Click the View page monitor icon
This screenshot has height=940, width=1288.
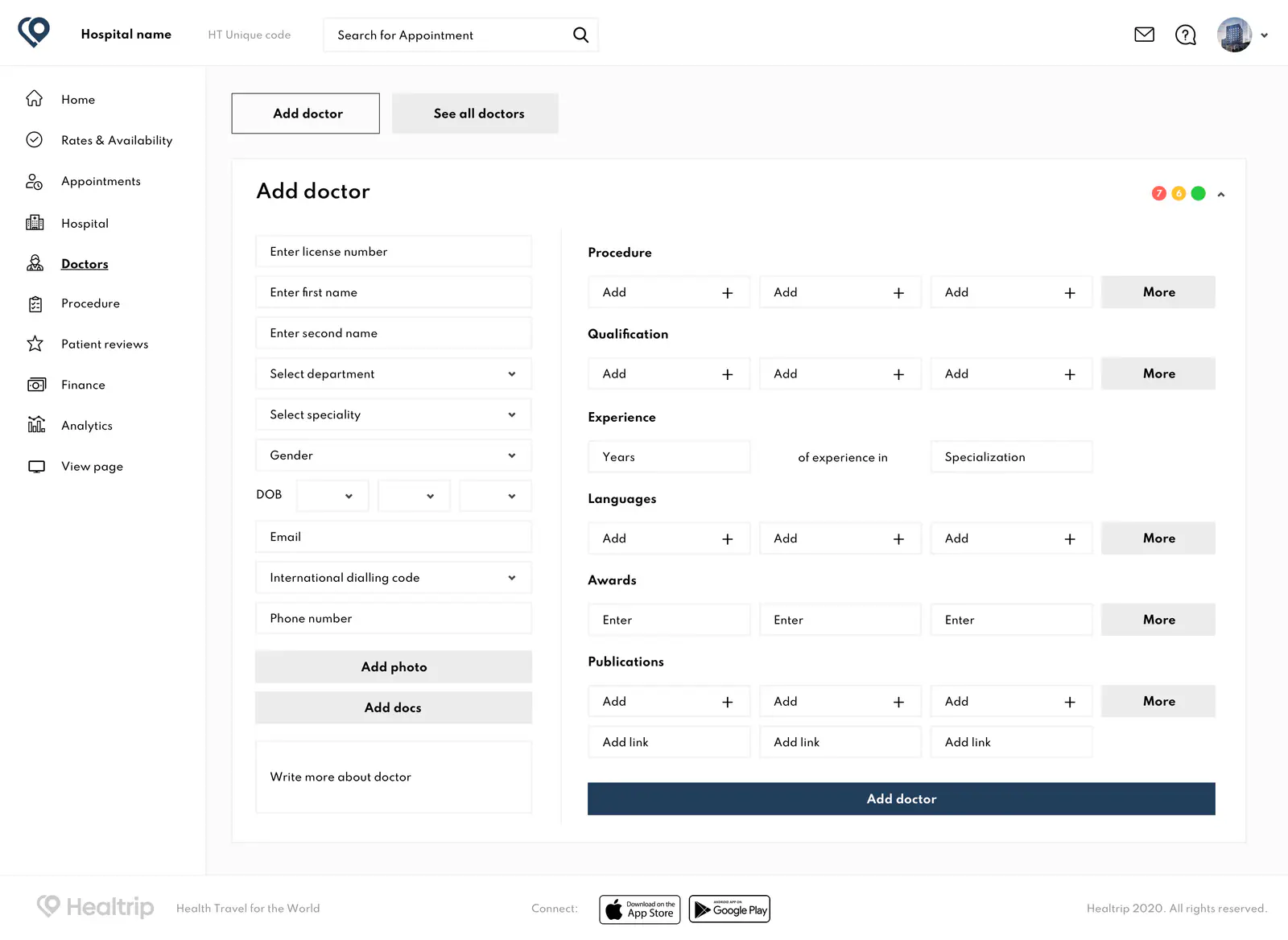36,466
